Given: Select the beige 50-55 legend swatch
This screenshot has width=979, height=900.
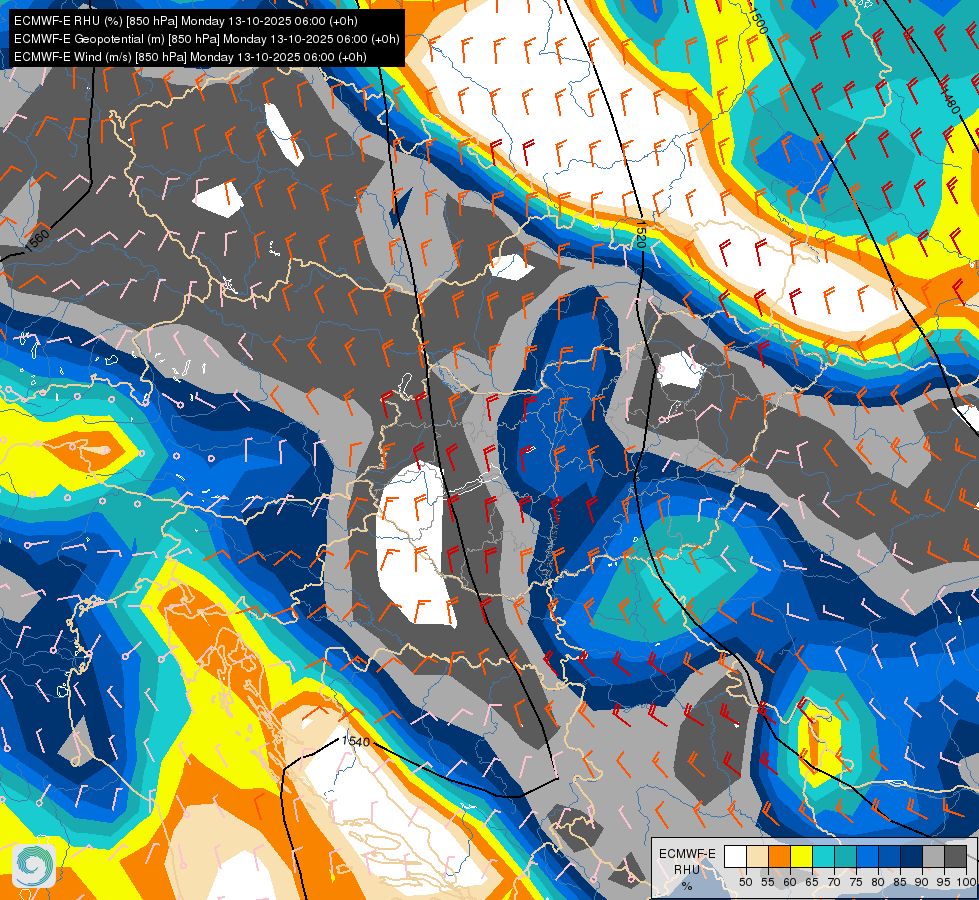Looking at the screenshot, I should point(757,856).
